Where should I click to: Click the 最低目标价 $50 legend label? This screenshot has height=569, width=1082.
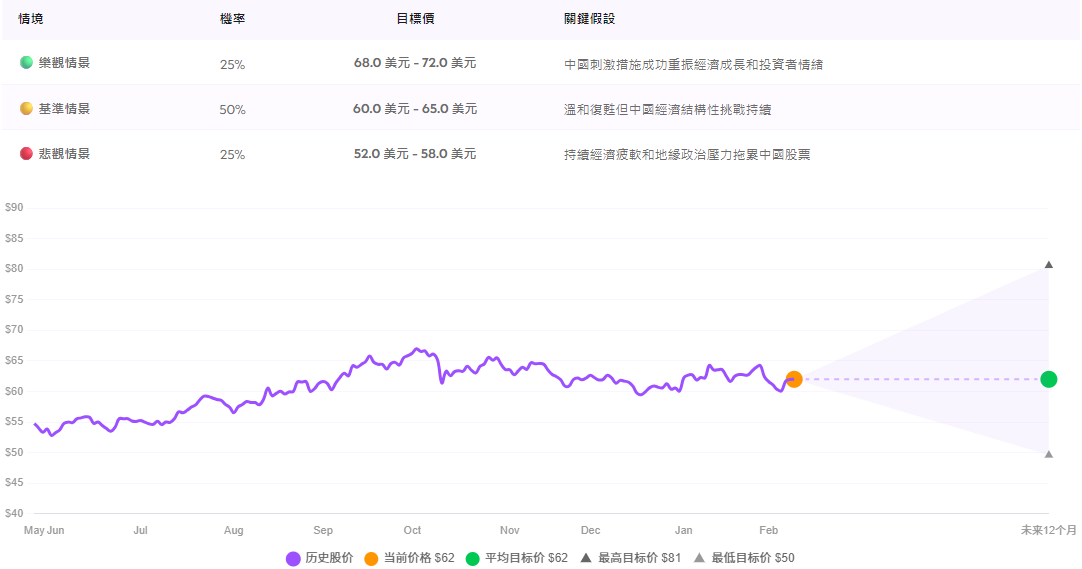point(753,558)
